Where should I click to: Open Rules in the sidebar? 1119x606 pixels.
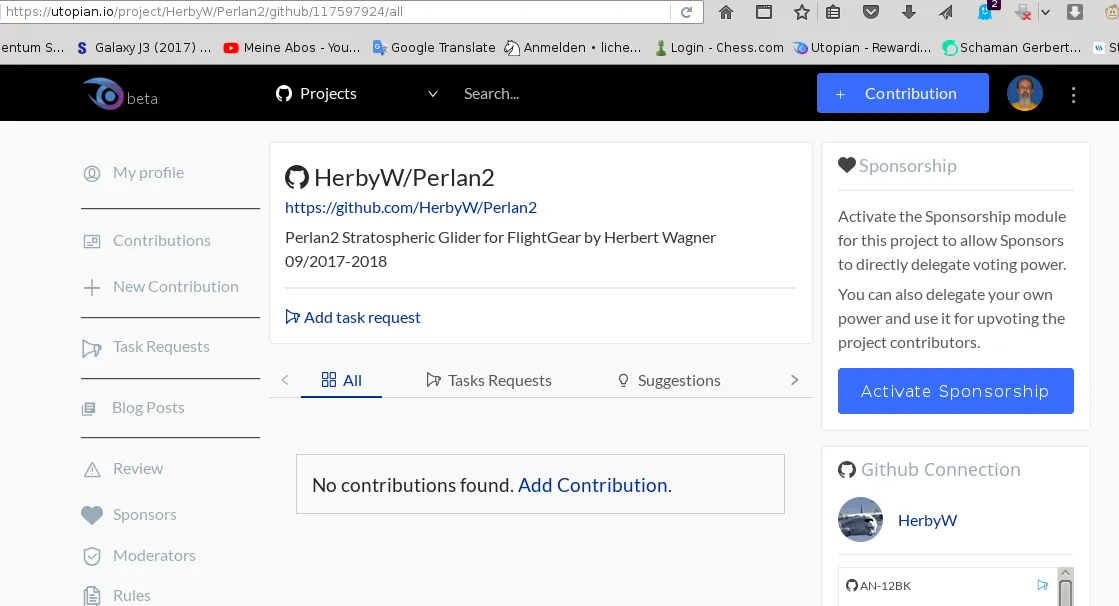click(116, 596)
